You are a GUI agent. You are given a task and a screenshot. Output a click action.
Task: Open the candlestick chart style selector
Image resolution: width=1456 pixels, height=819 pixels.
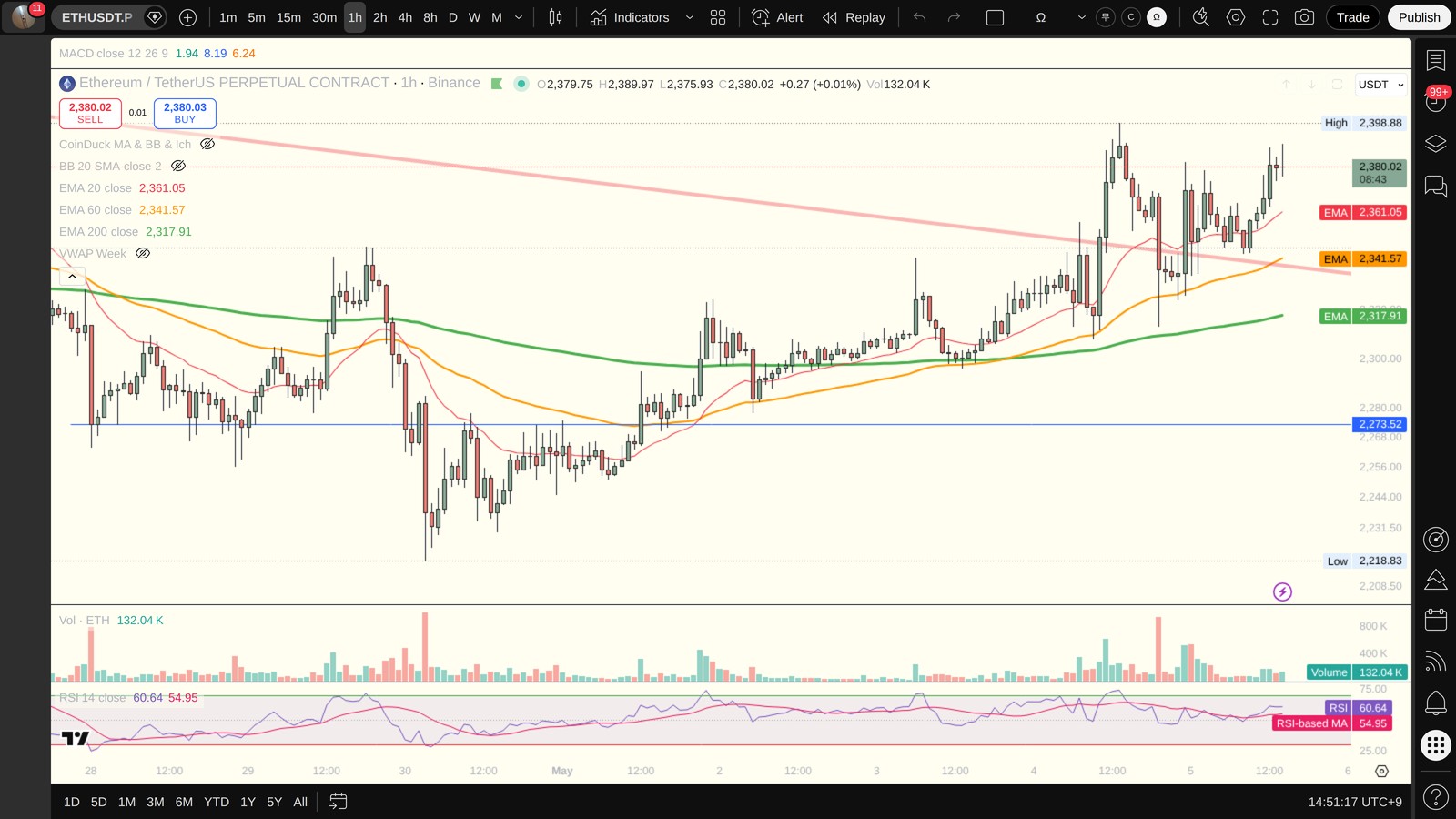tap(555, 17)
